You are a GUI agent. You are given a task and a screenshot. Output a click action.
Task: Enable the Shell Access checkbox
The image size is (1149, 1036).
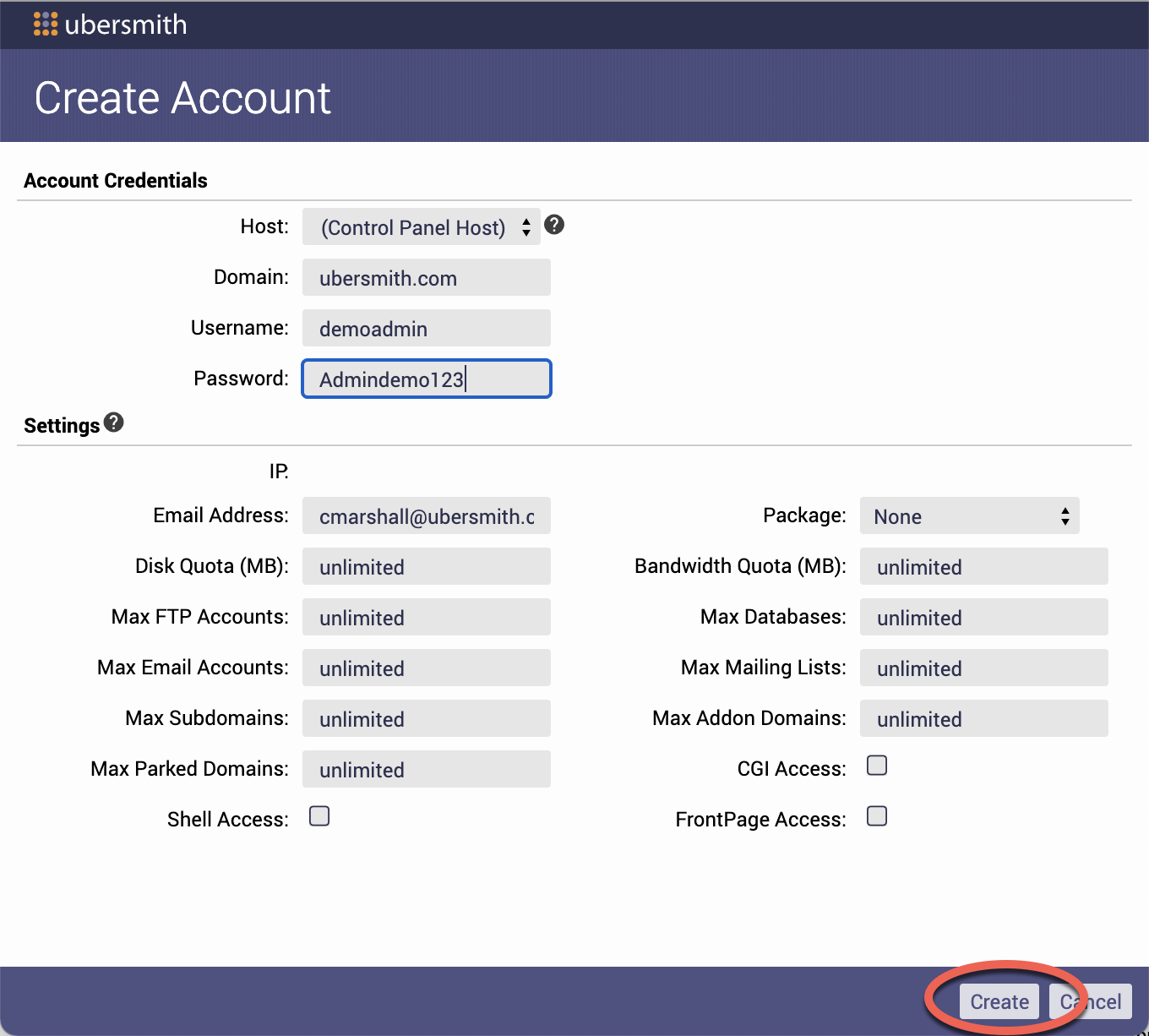(319, 816)
